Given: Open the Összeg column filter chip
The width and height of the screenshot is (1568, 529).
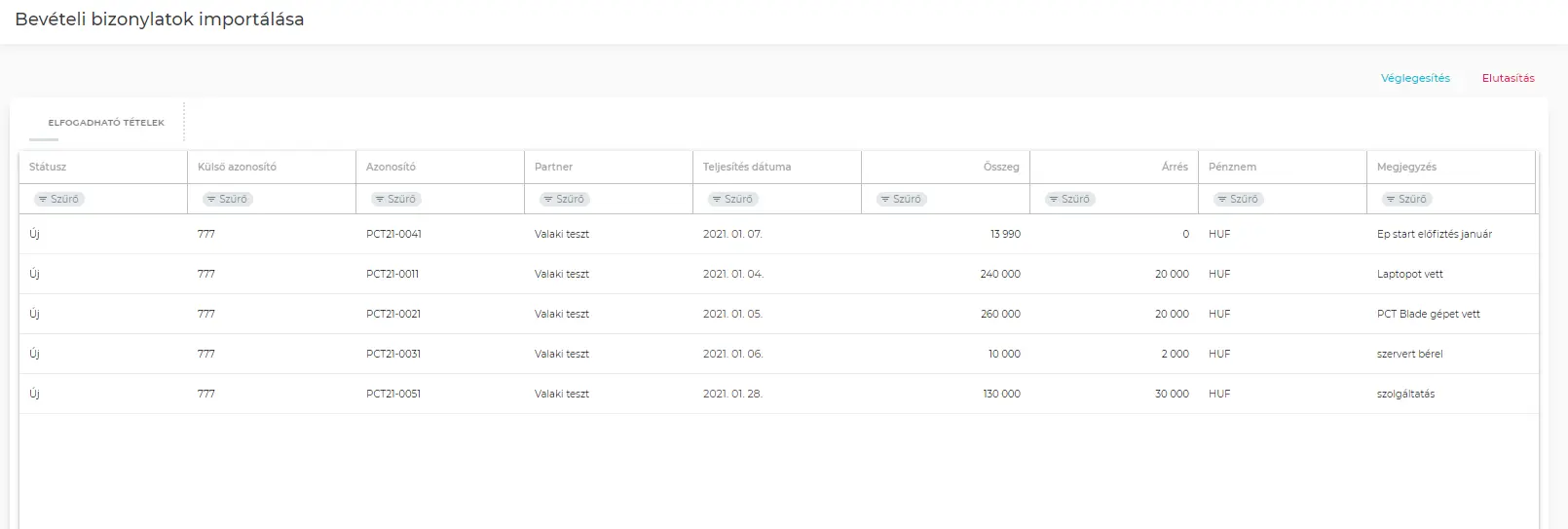Looking at the screenshot, I should (901, 199).
